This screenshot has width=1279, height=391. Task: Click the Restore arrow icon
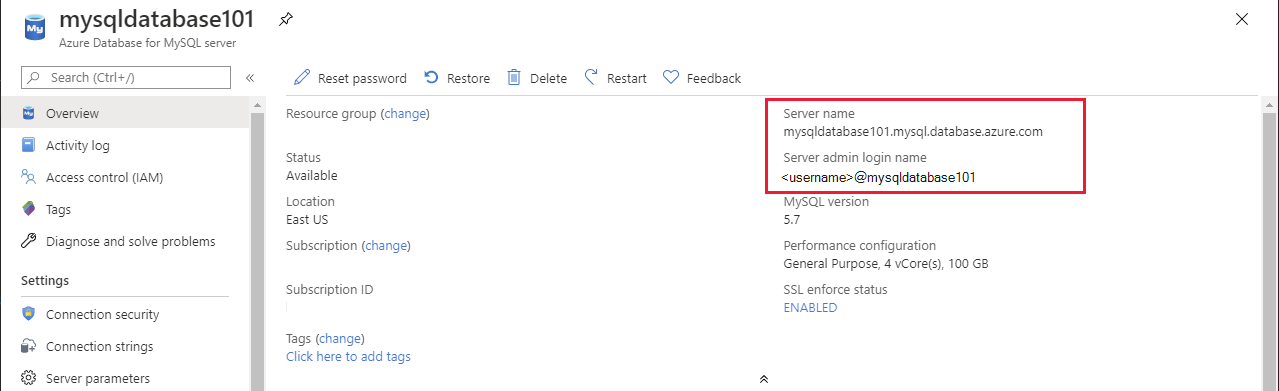tap(431, 78)
